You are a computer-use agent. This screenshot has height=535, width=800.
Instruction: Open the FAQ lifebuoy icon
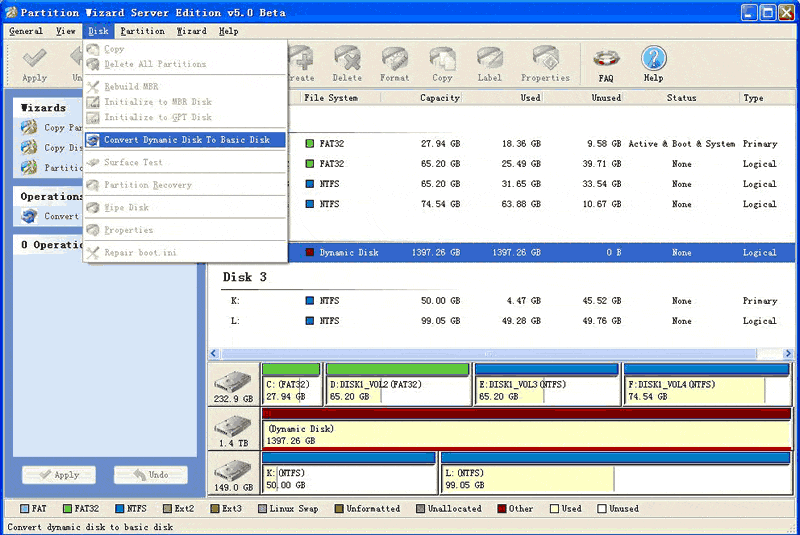point(606,58)
